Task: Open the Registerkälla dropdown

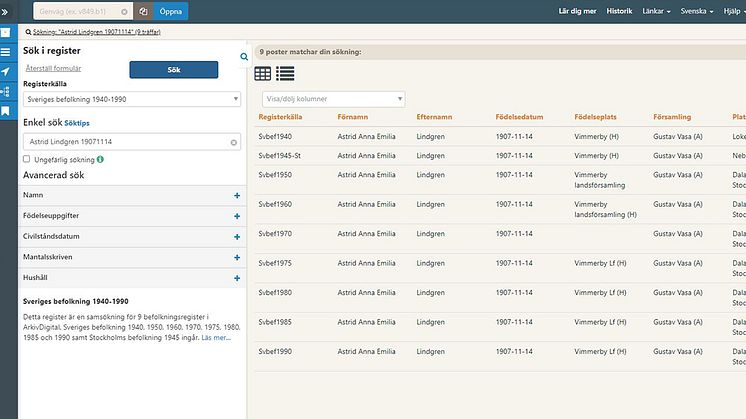Action: 132,99
